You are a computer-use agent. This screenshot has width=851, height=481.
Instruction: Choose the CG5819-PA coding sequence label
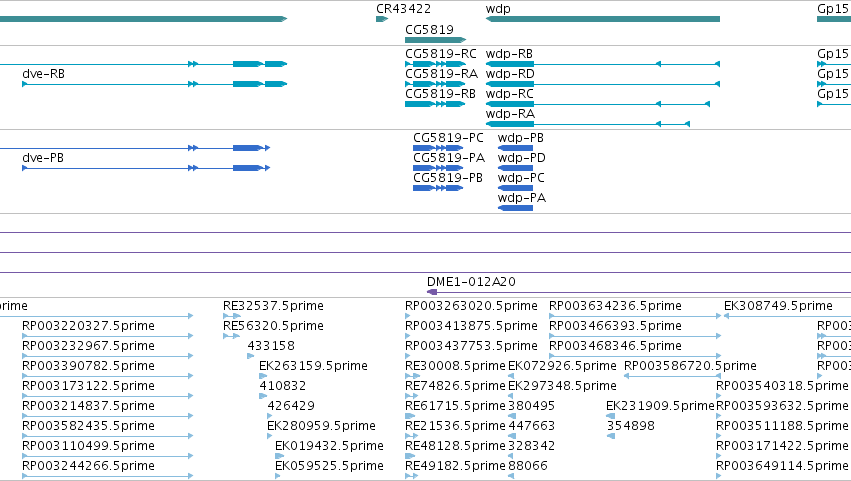coord(449,157)
